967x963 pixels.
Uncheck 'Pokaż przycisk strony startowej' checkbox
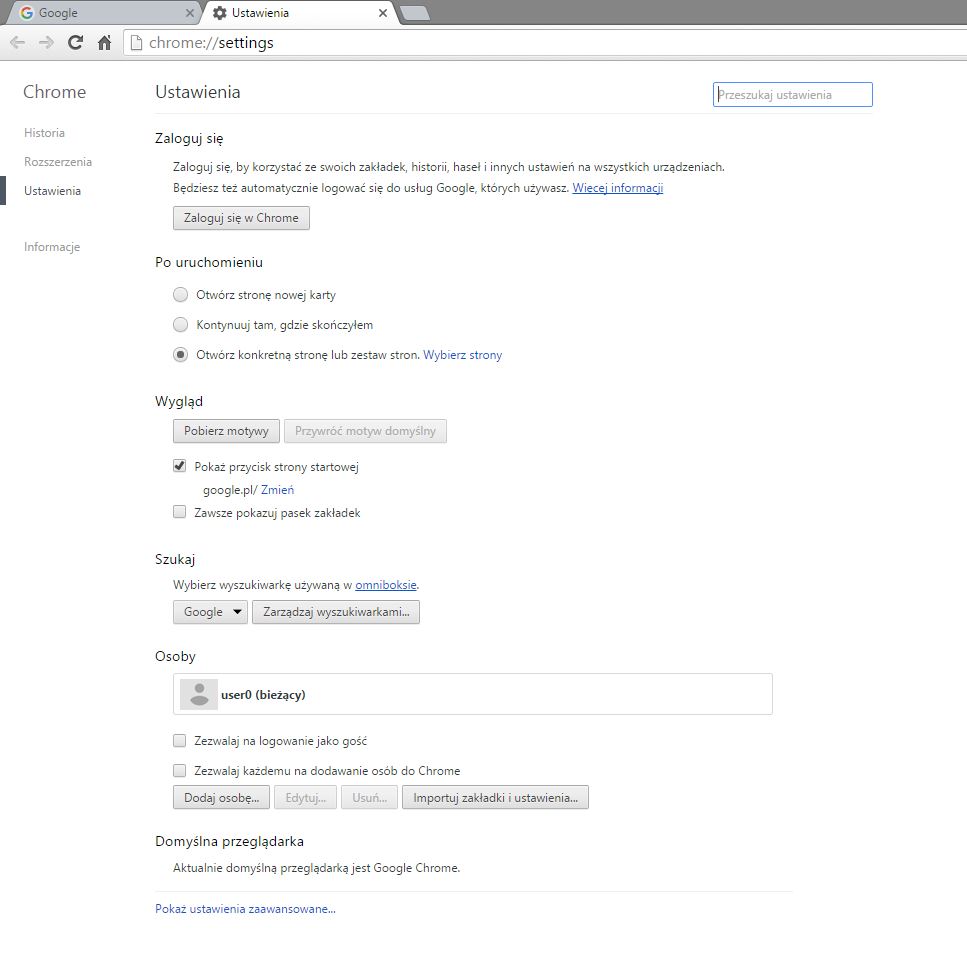pyautogui.click(x=179, y=466)
